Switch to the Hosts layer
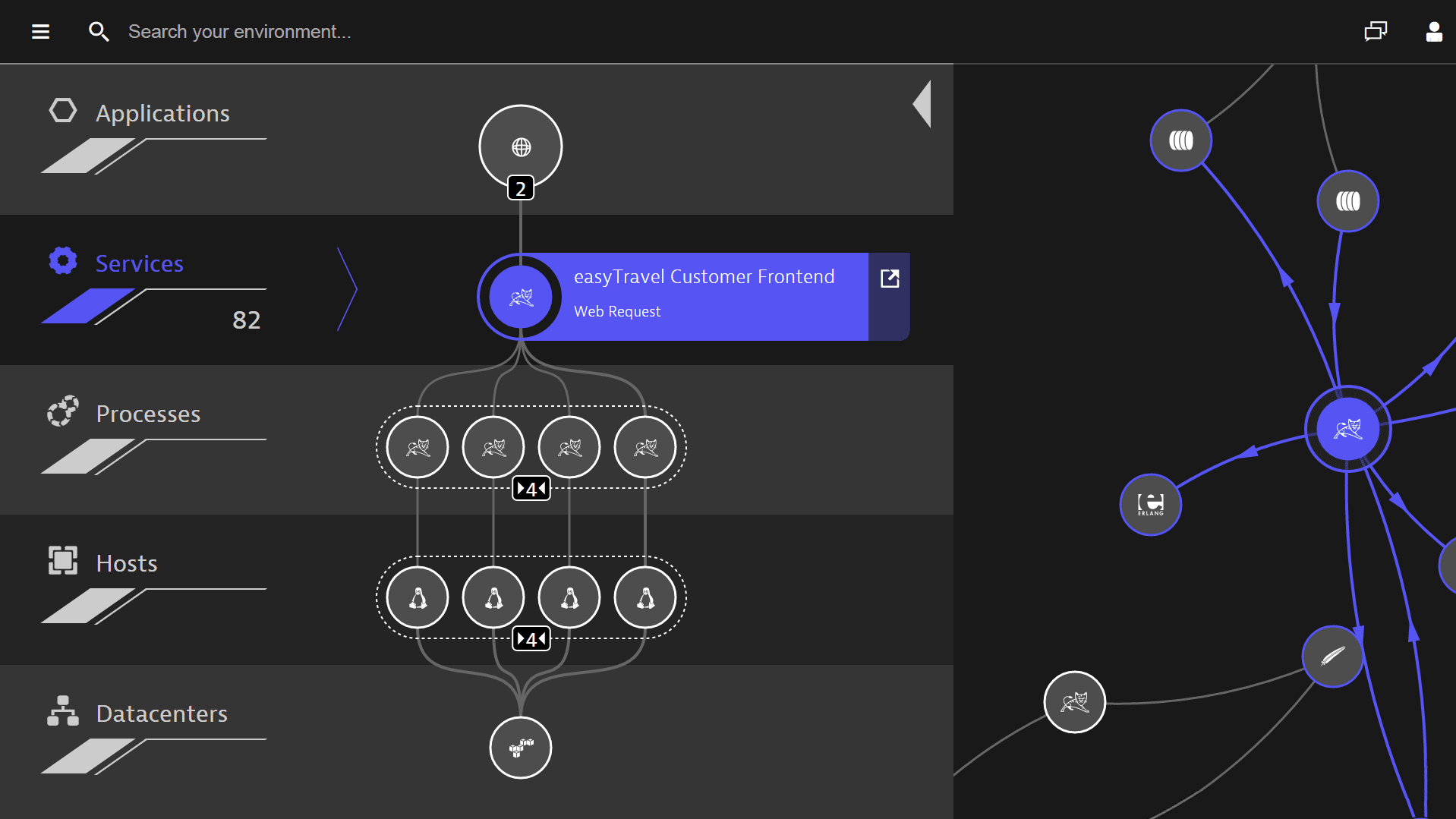Viewport: 1456px width, 819px height. click(127, 562)
